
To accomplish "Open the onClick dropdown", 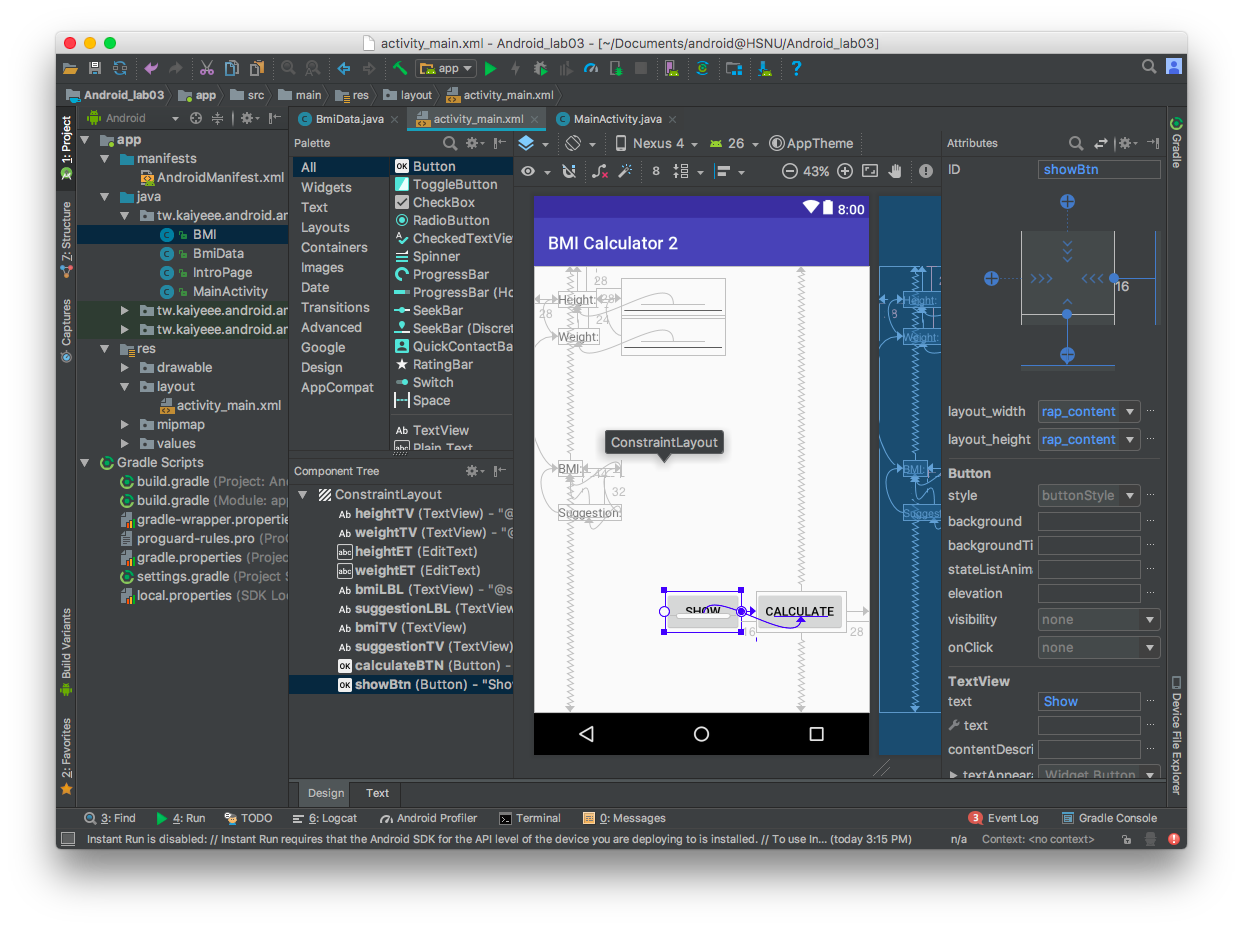I will [x=1150, y=647].
